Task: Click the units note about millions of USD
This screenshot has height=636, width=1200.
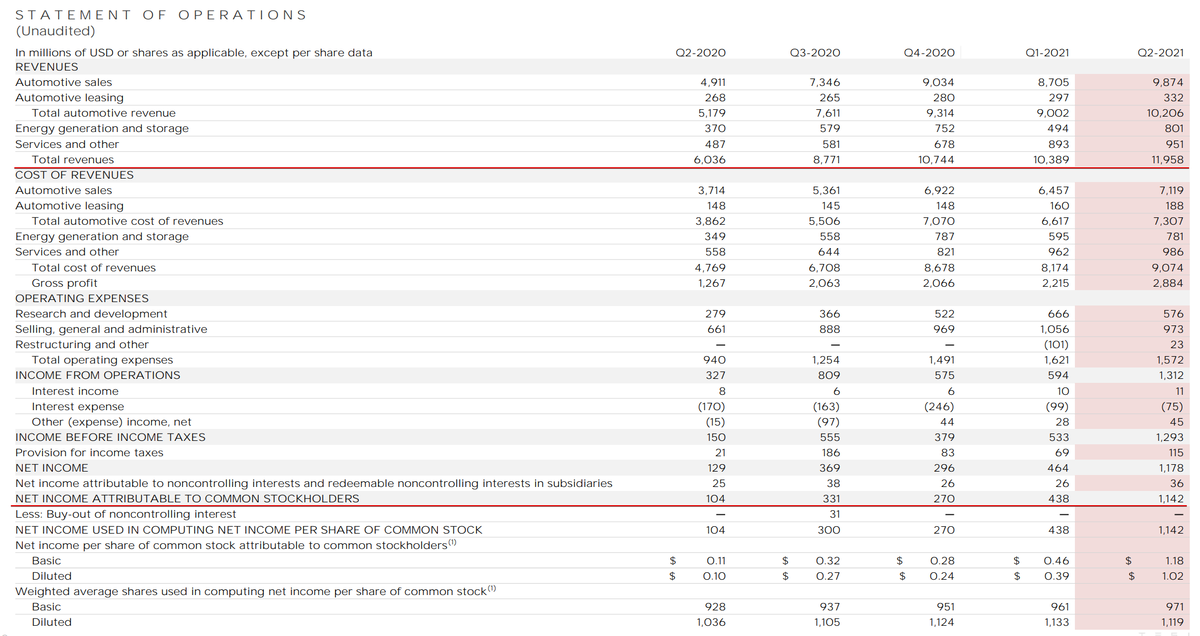Action: click(194, 52)
